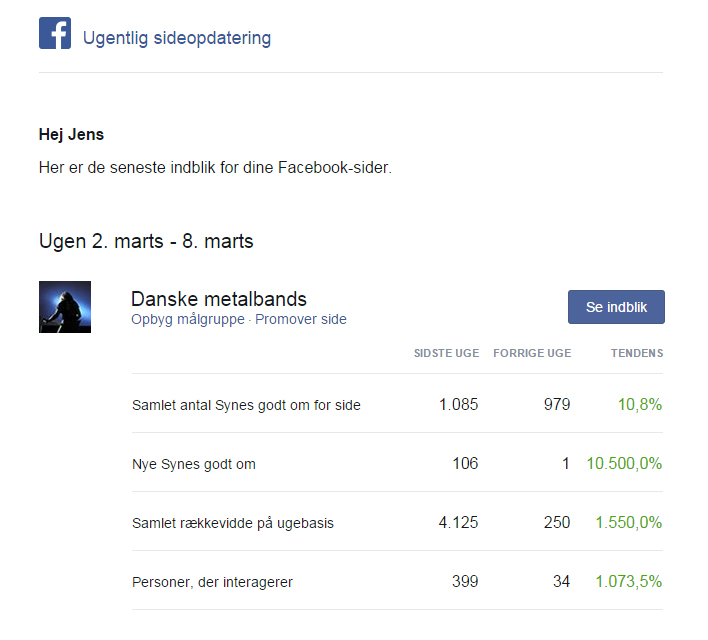Open the Opbyg målgruppe link

(188, 319)
